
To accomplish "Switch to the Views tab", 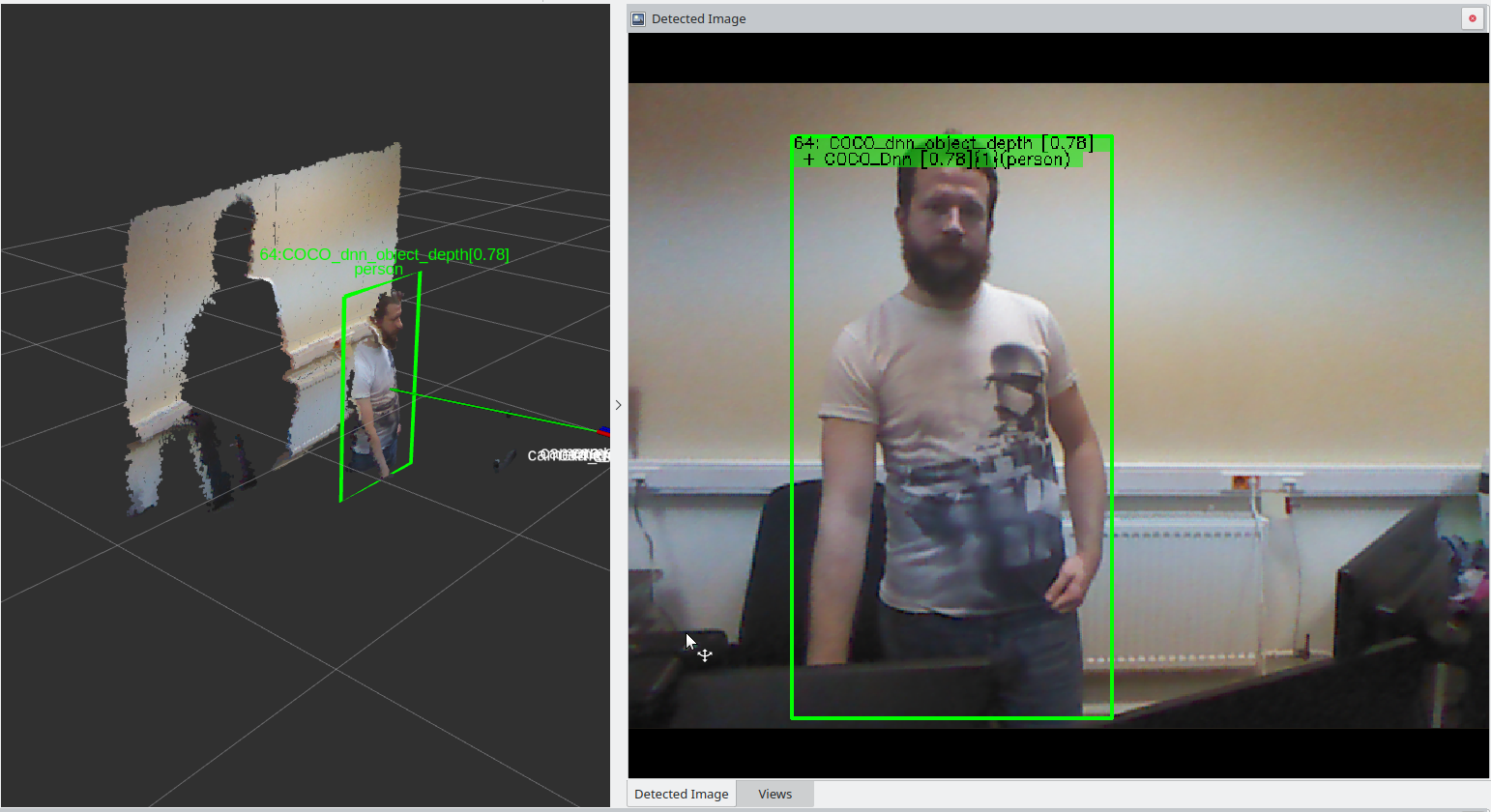I will [775, 794].
